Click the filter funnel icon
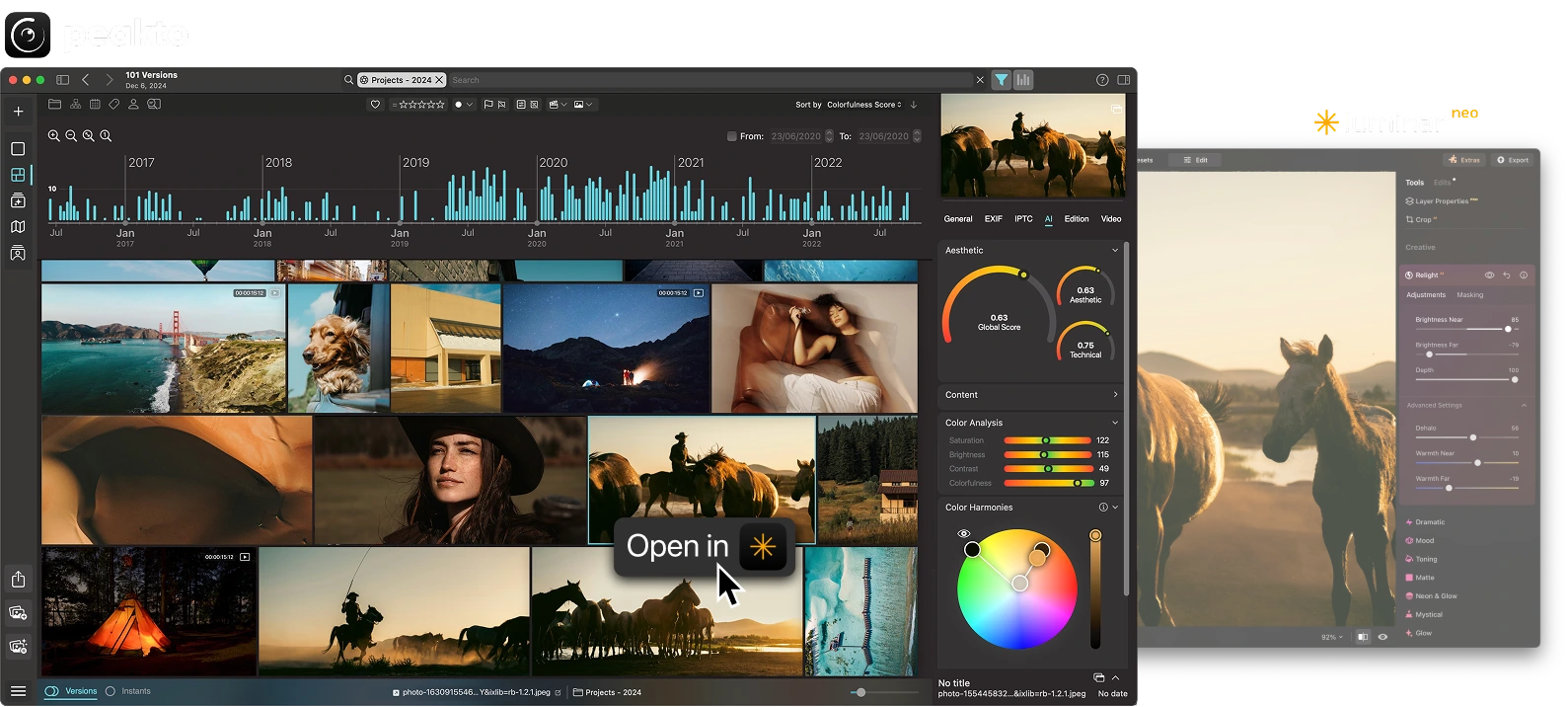Image resolution: width=1568 pixels, height=707 pixels. click(1002, 80)
